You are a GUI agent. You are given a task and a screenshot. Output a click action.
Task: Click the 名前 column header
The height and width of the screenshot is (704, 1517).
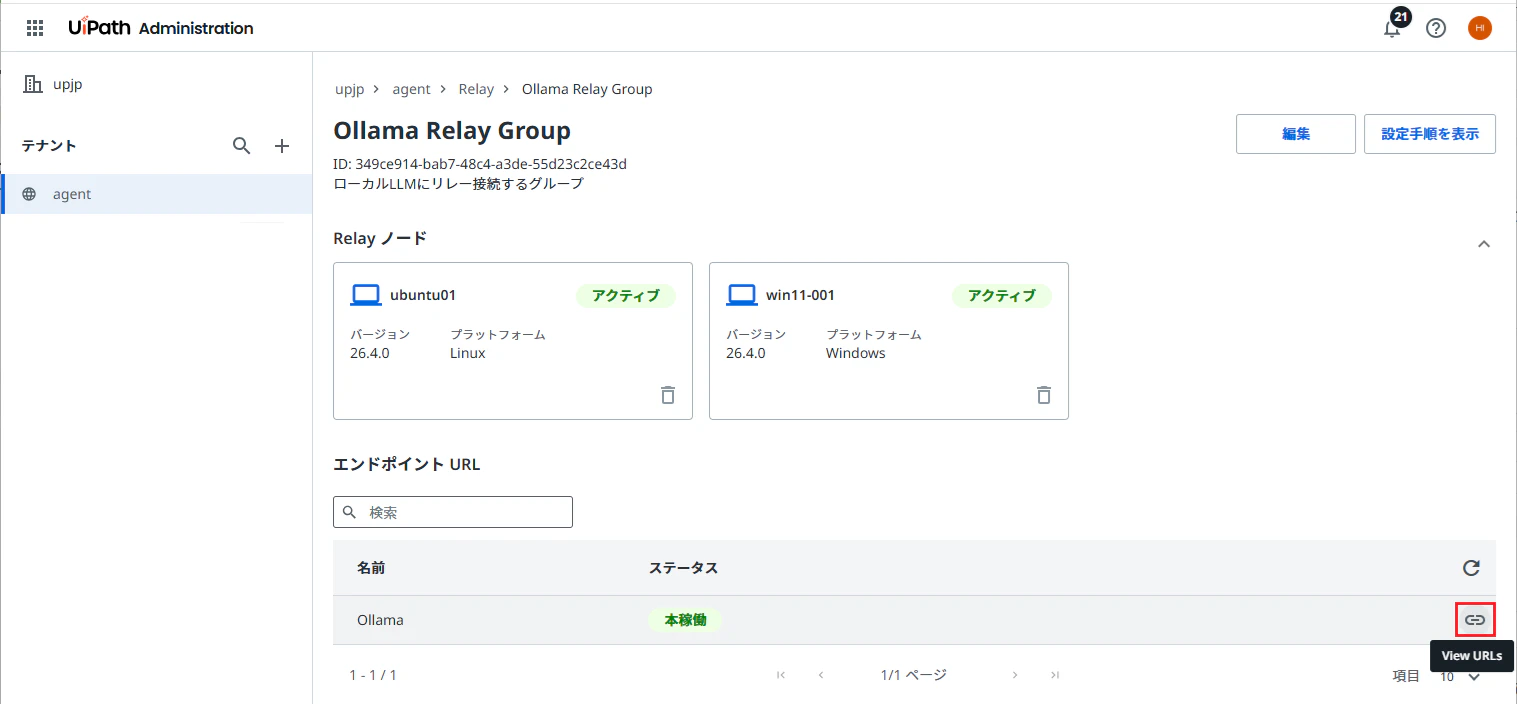pyautogui.click(x=371, y=568)
